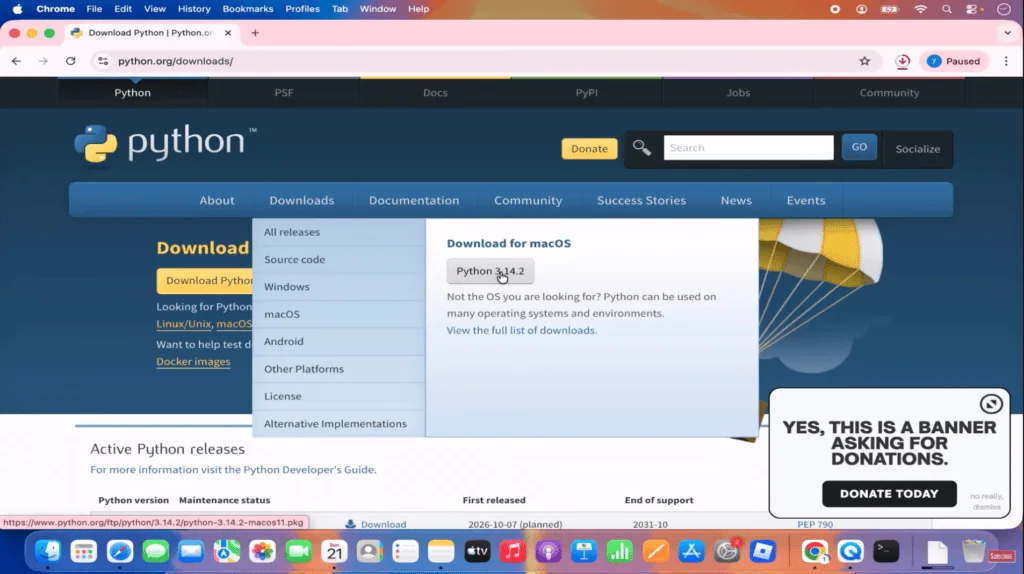Viewport: 1024px width, 574px height.
Task: Click the GO search button
Action: click(859, 148)
